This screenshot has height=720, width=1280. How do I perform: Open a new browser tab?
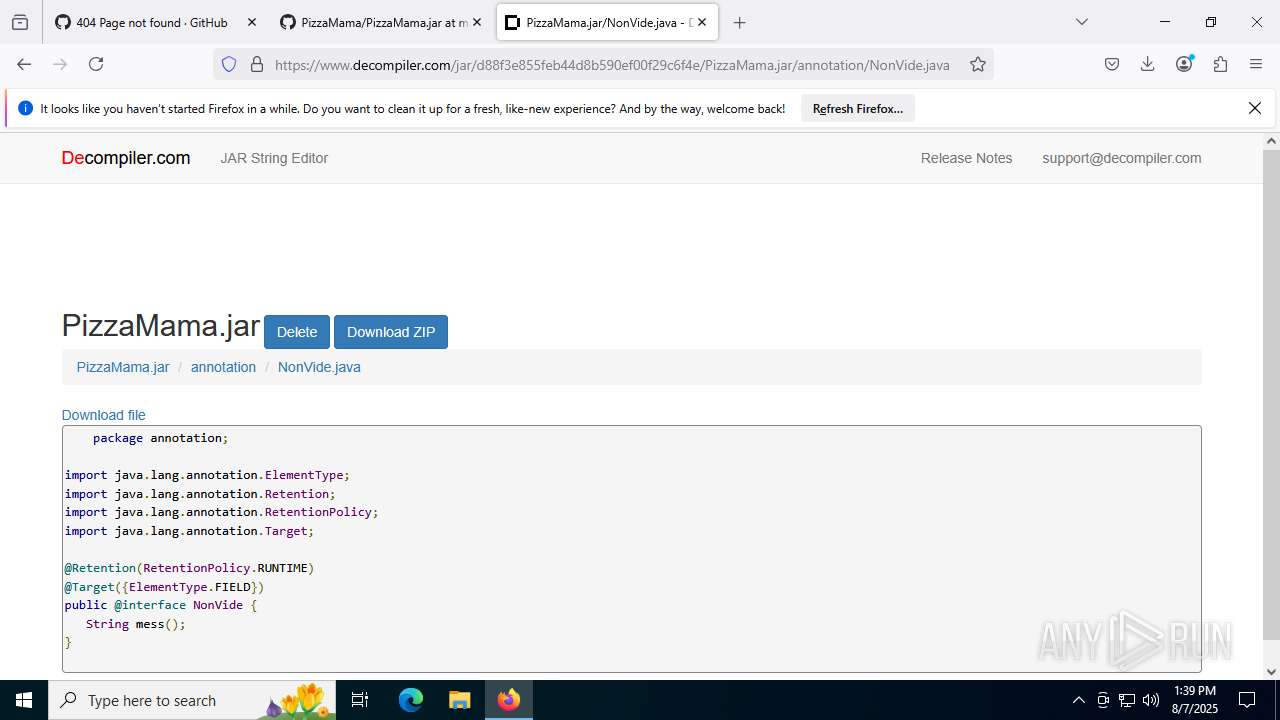point(740,22)
